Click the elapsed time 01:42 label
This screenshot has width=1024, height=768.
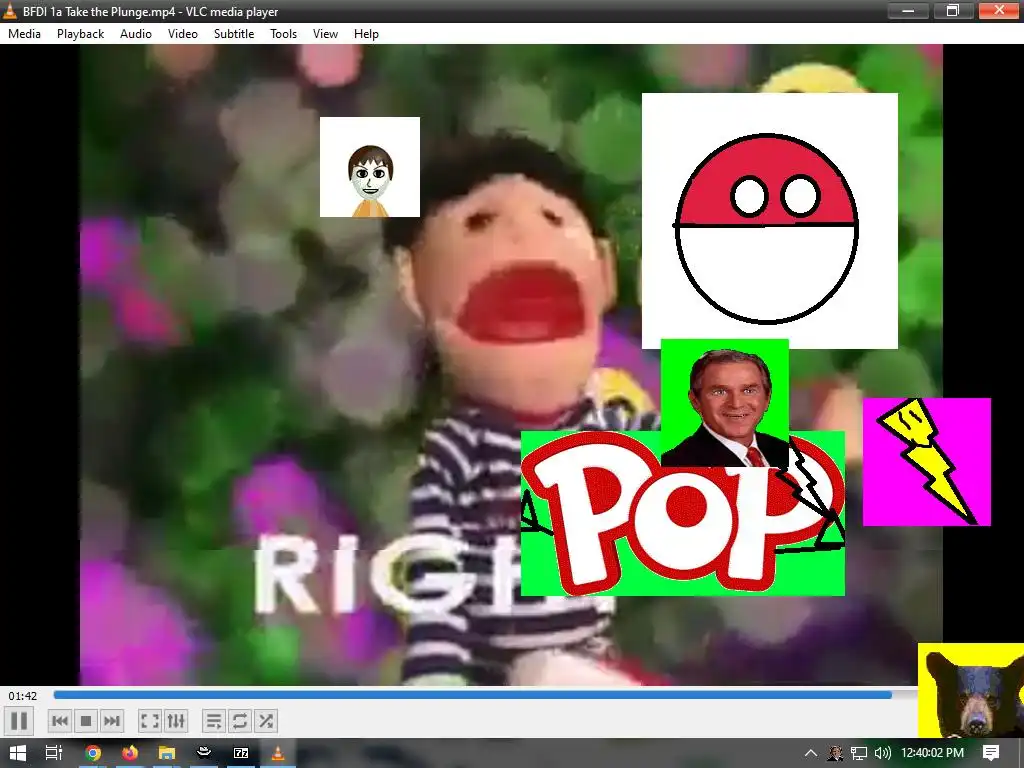[23, 696]
